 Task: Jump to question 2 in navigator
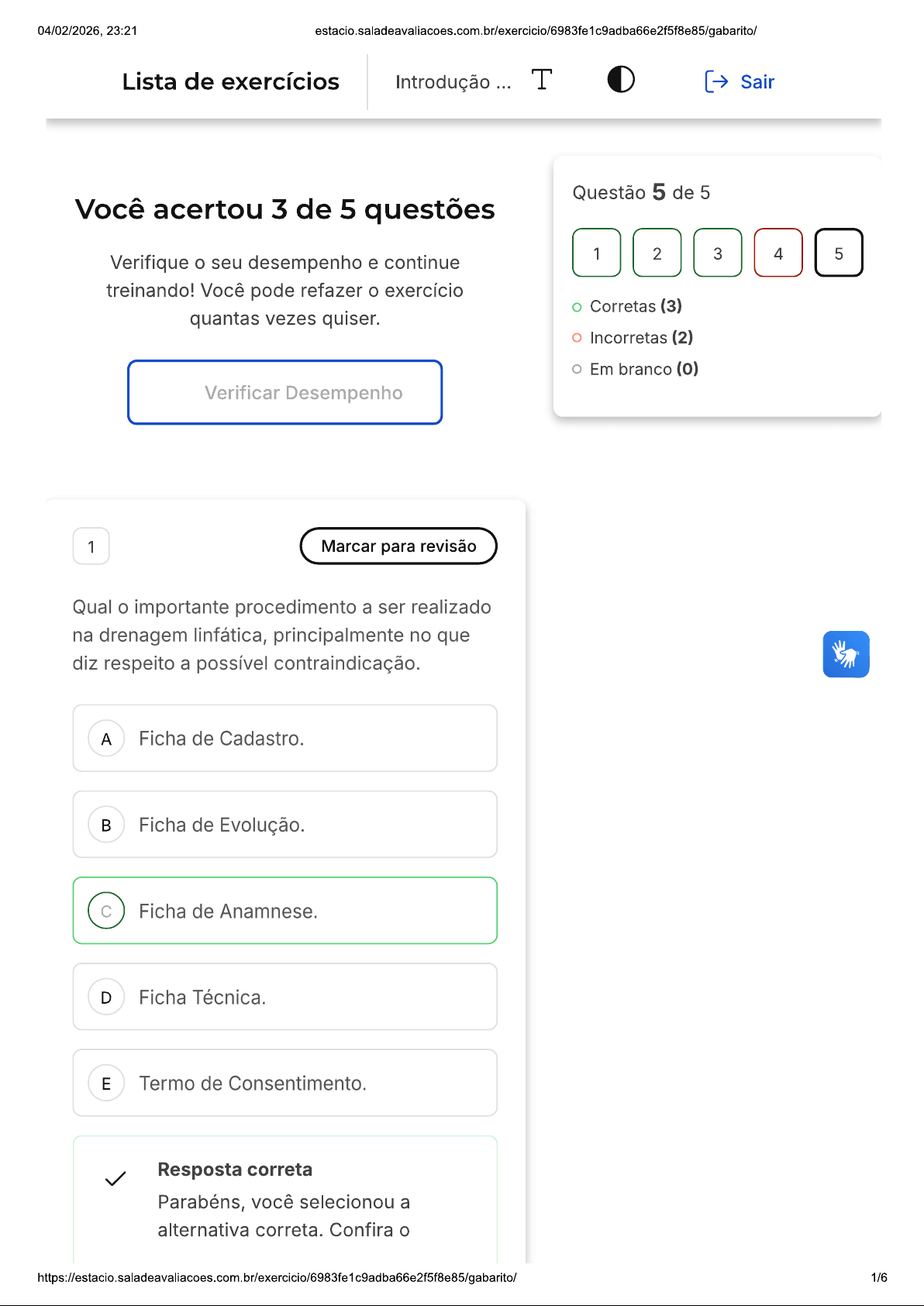(657, 253)
